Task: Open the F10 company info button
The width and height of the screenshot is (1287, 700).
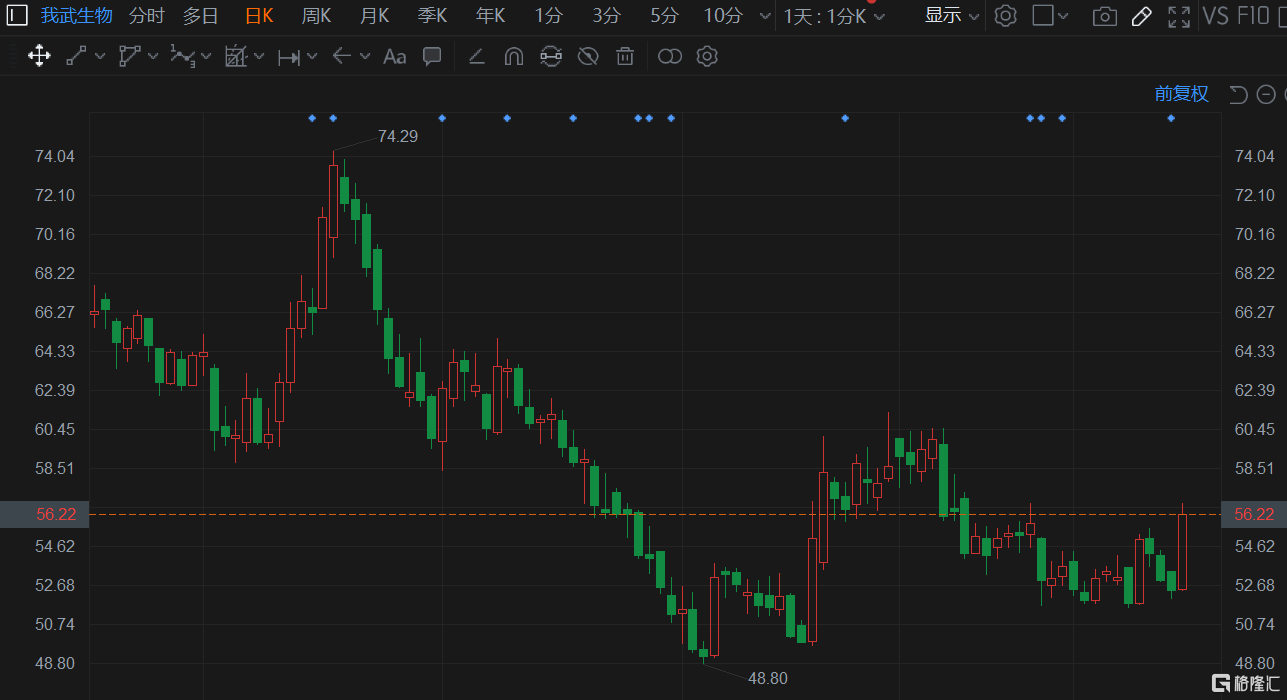Action: [x=1255, y=16]
